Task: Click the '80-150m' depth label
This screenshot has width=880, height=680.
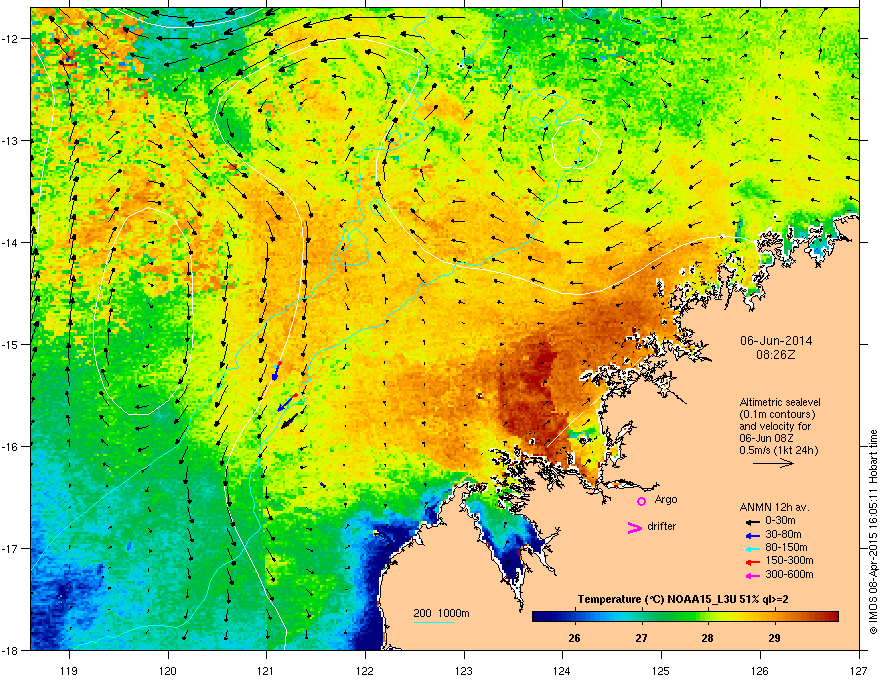Action: 786,547
